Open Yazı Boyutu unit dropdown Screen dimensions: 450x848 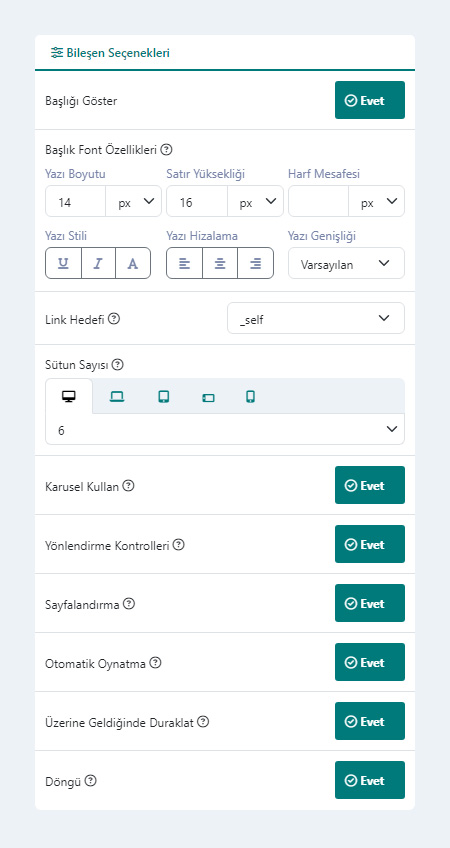(134, 201)
